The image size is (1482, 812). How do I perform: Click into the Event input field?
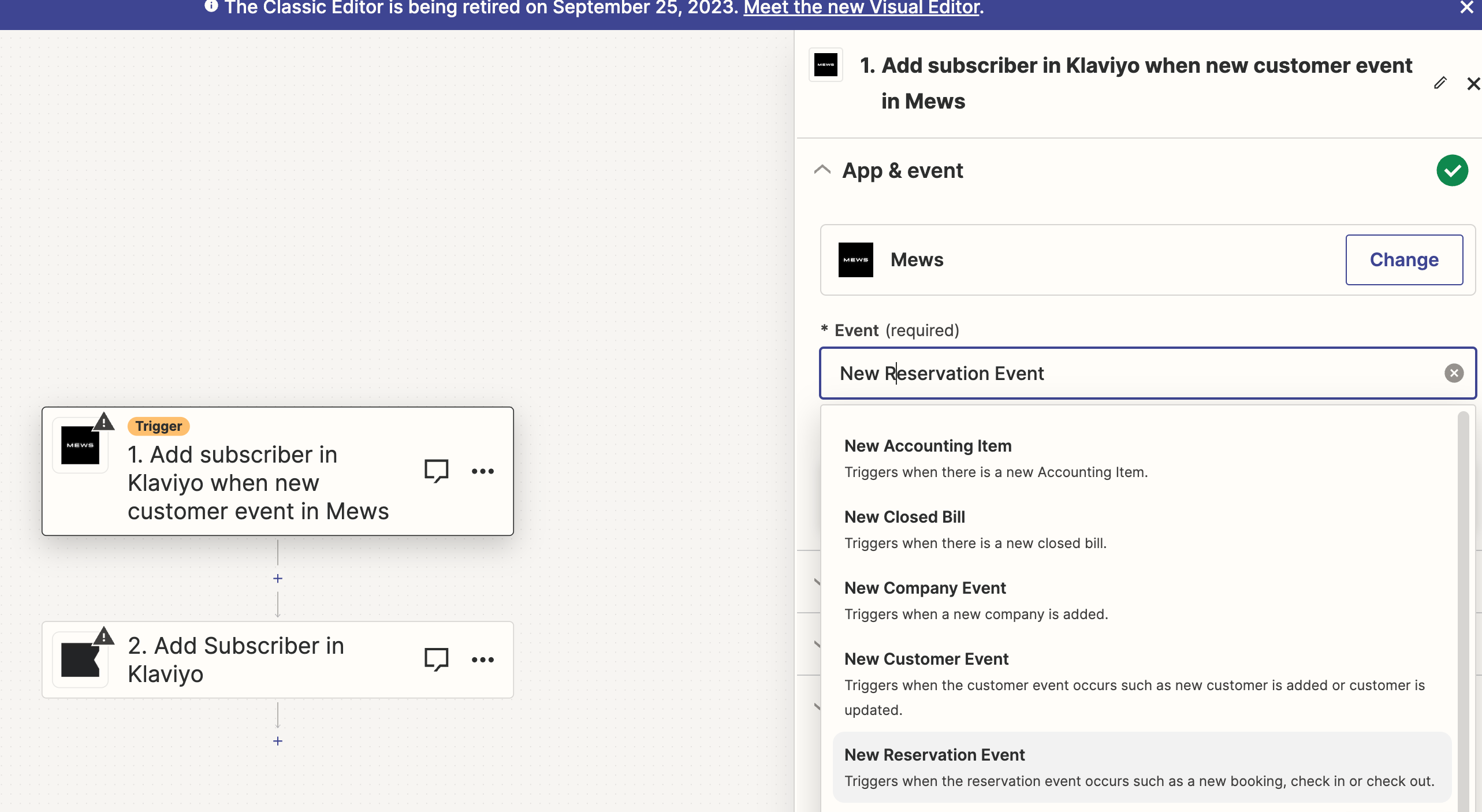click(1147, 373)
